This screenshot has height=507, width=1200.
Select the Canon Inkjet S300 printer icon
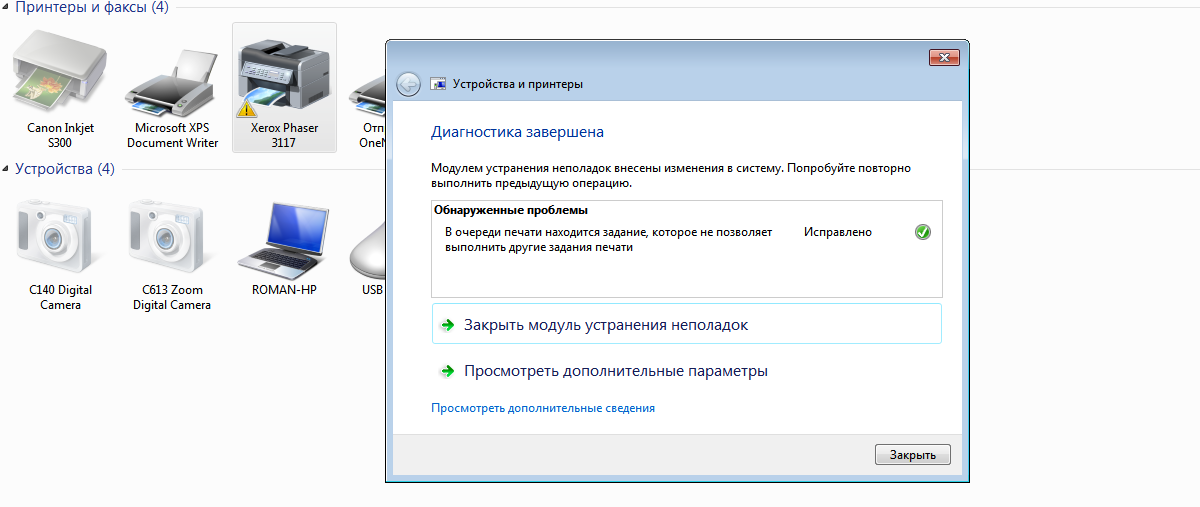(x=59, y=72)
